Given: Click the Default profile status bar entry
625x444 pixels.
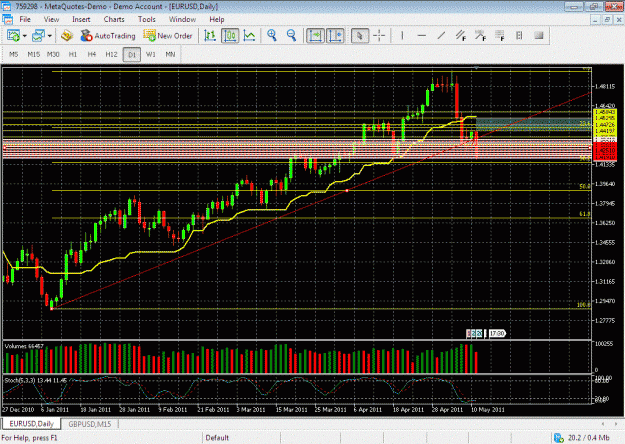Looking at the screenshot, I should coord(217,438).
